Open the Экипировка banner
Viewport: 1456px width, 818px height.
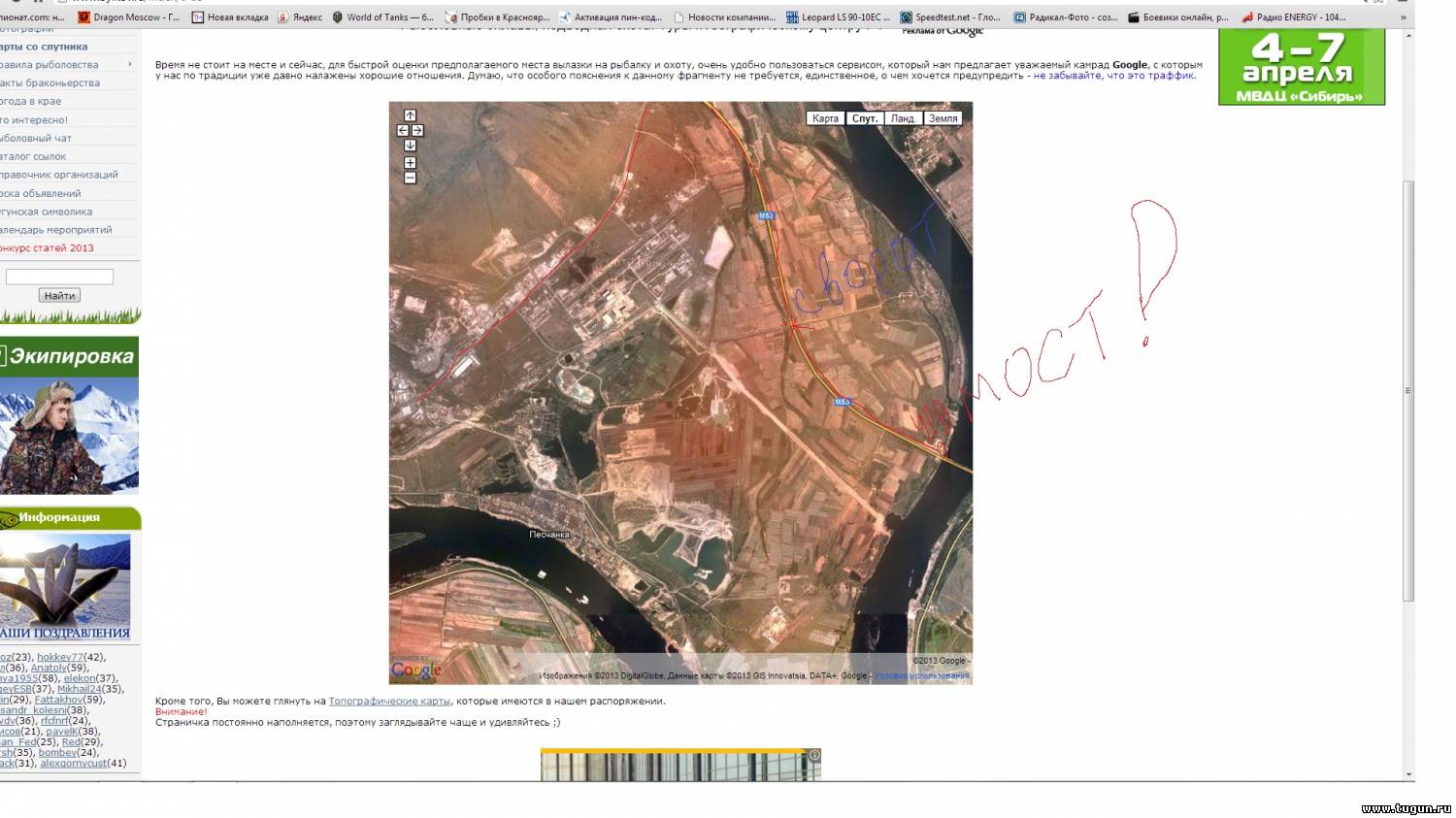point(69,415)
